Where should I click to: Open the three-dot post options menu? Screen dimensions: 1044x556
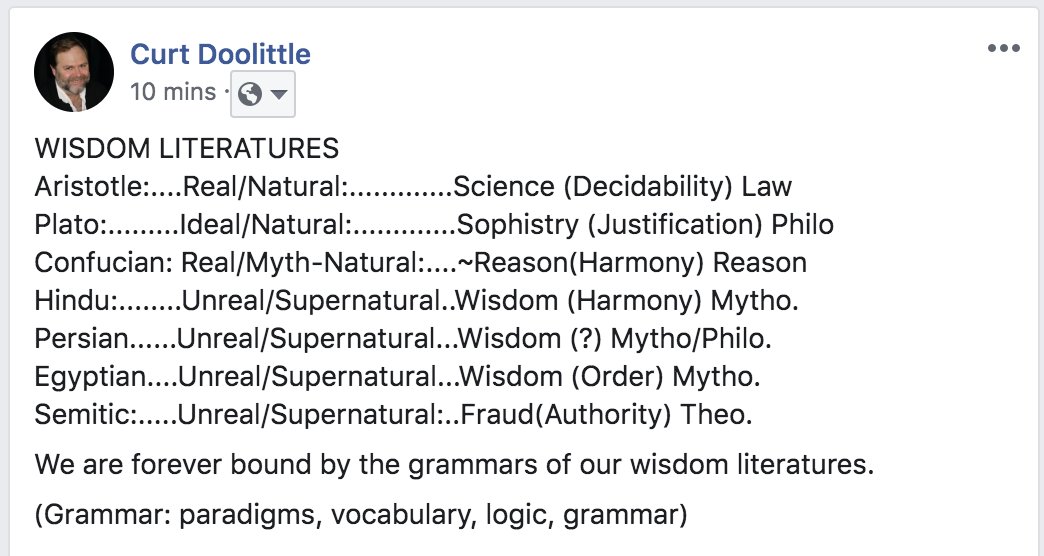click(x=1003, y=49)
